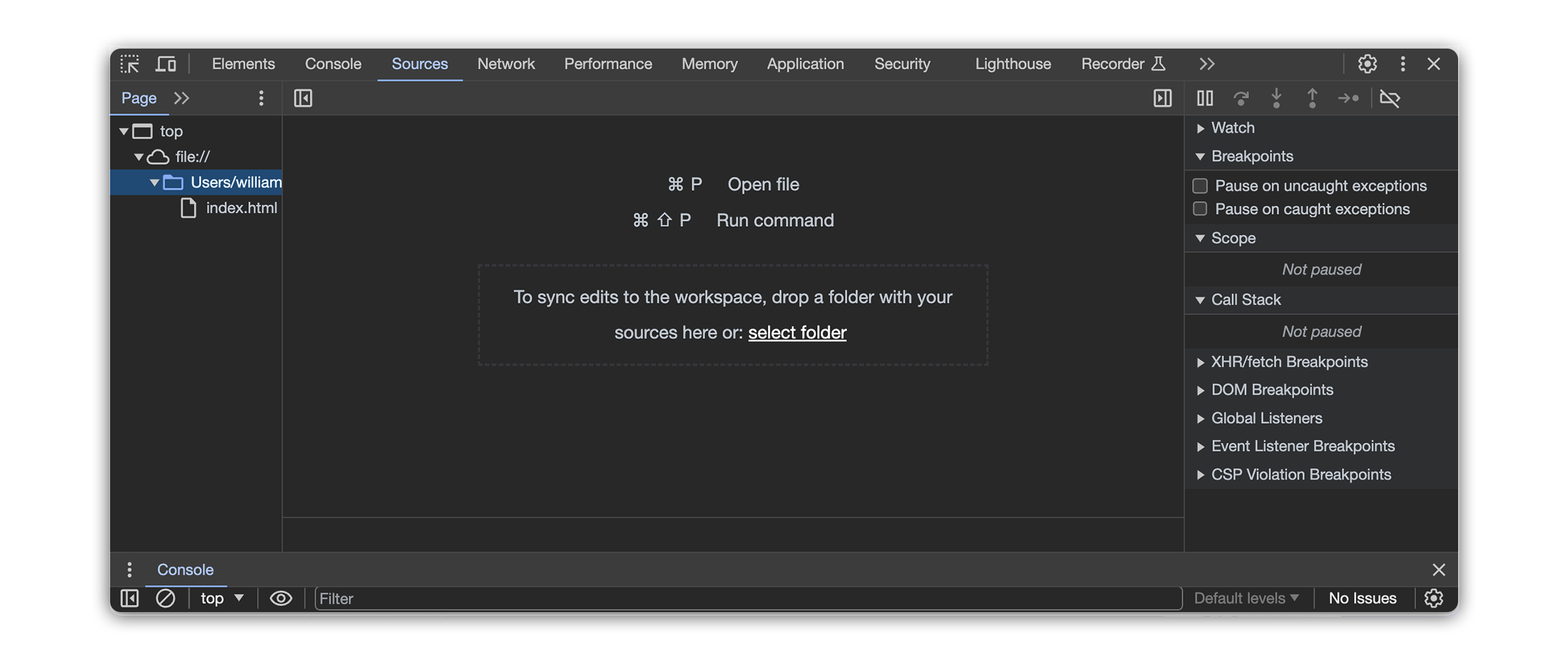Click the select folder link
Viewport: 1568px width, 660px height.
point(797,333)
